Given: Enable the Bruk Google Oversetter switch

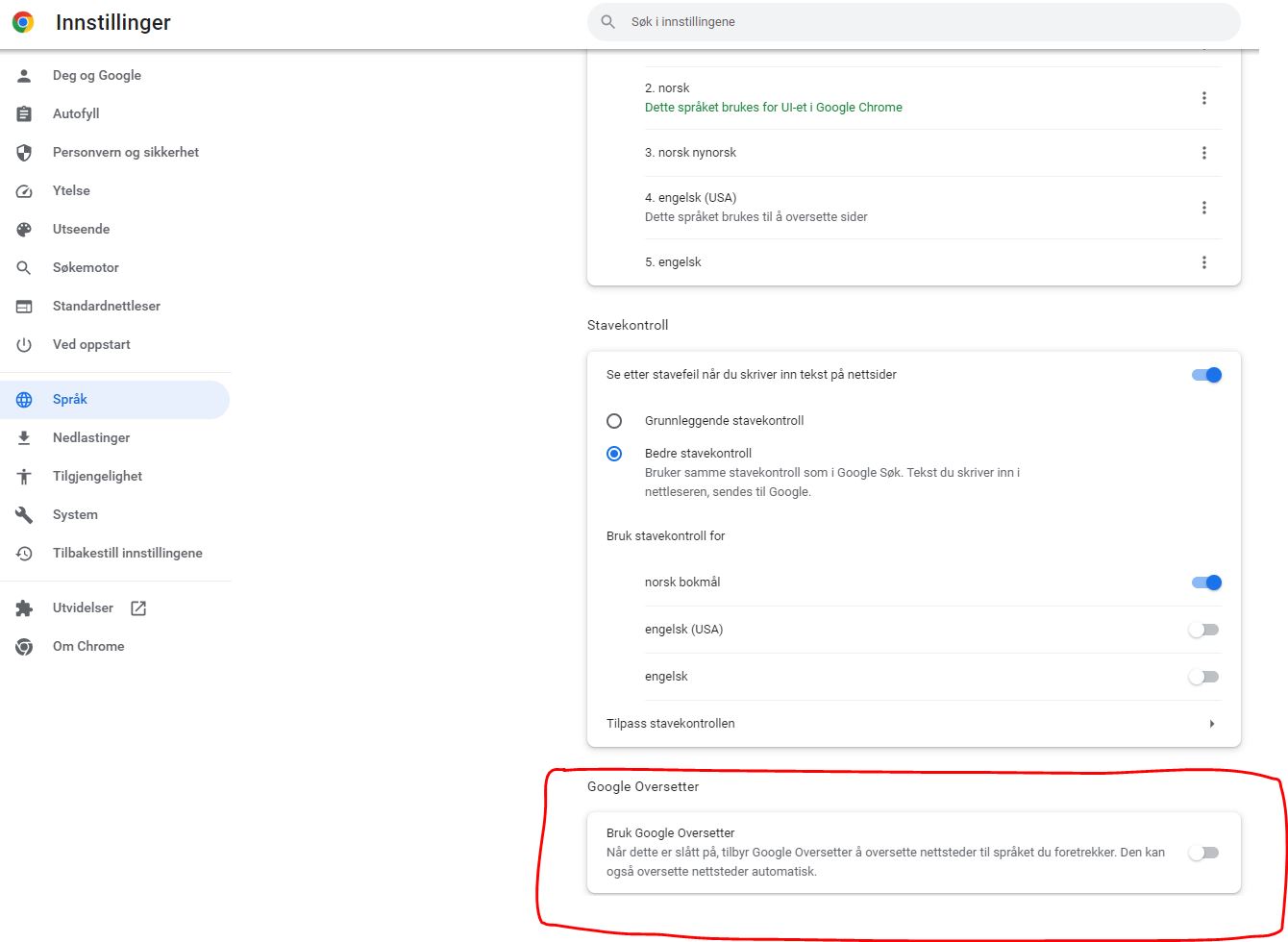Looking at the screenshot, I should tap(1203, 853).
